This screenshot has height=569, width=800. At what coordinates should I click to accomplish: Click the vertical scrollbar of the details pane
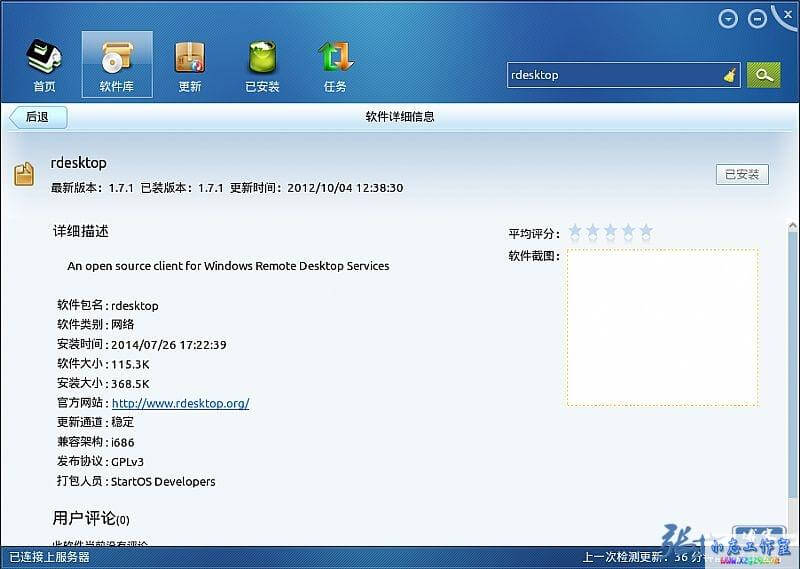coord(792,365)
